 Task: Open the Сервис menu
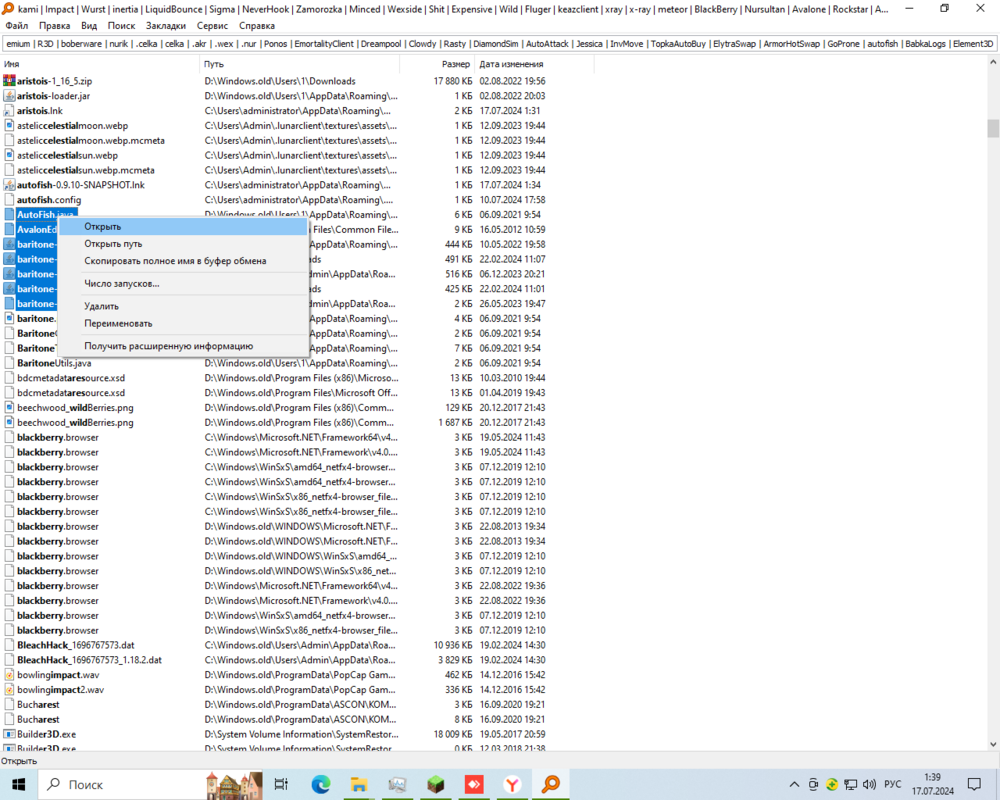pyautogui.click(x=212, y=26)
